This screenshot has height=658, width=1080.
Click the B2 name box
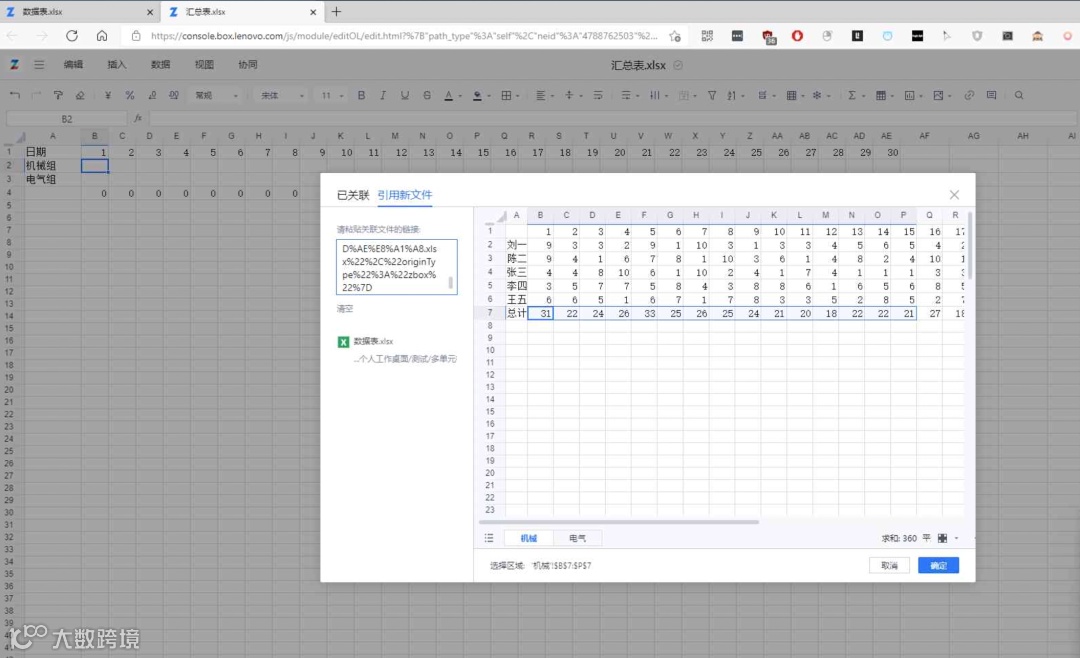point(67,119)
